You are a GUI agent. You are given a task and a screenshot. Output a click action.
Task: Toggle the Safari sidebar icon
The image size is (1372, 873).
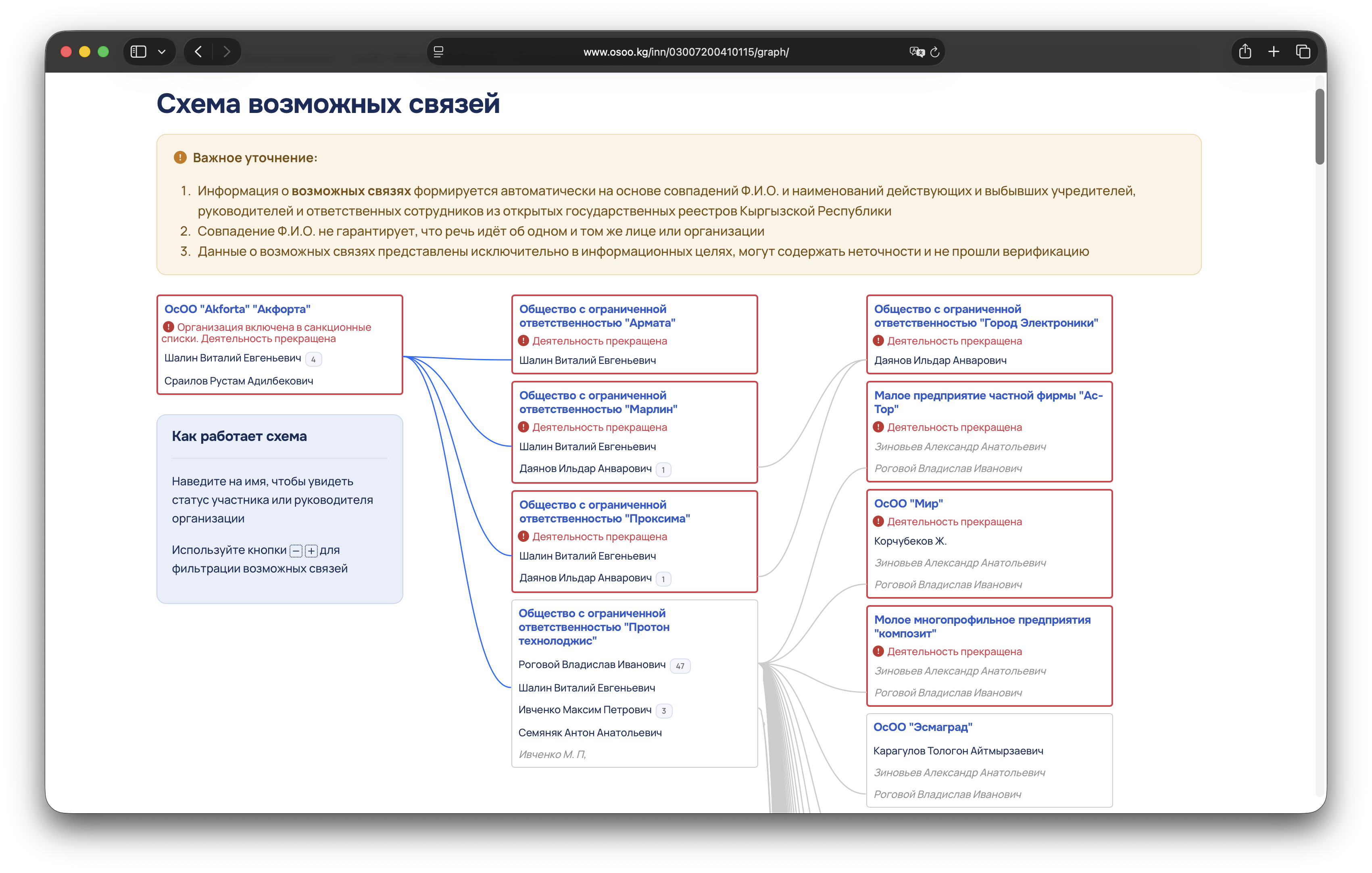tap(138, 52)
